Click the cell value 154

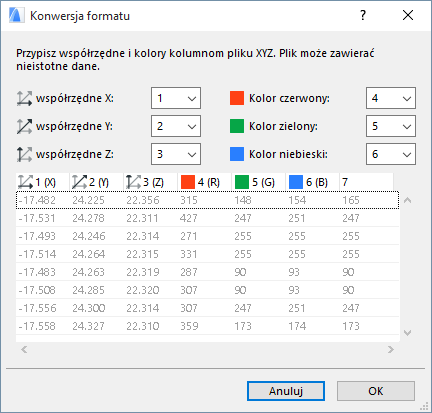(x=297, y=200)
